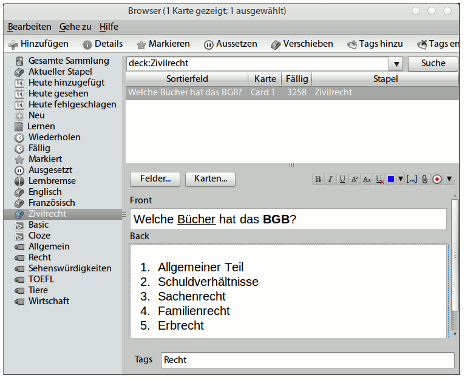465x380 pixels.
Task: Select the Zivilrecht deck in sidebar
Action: click(63, 214)
